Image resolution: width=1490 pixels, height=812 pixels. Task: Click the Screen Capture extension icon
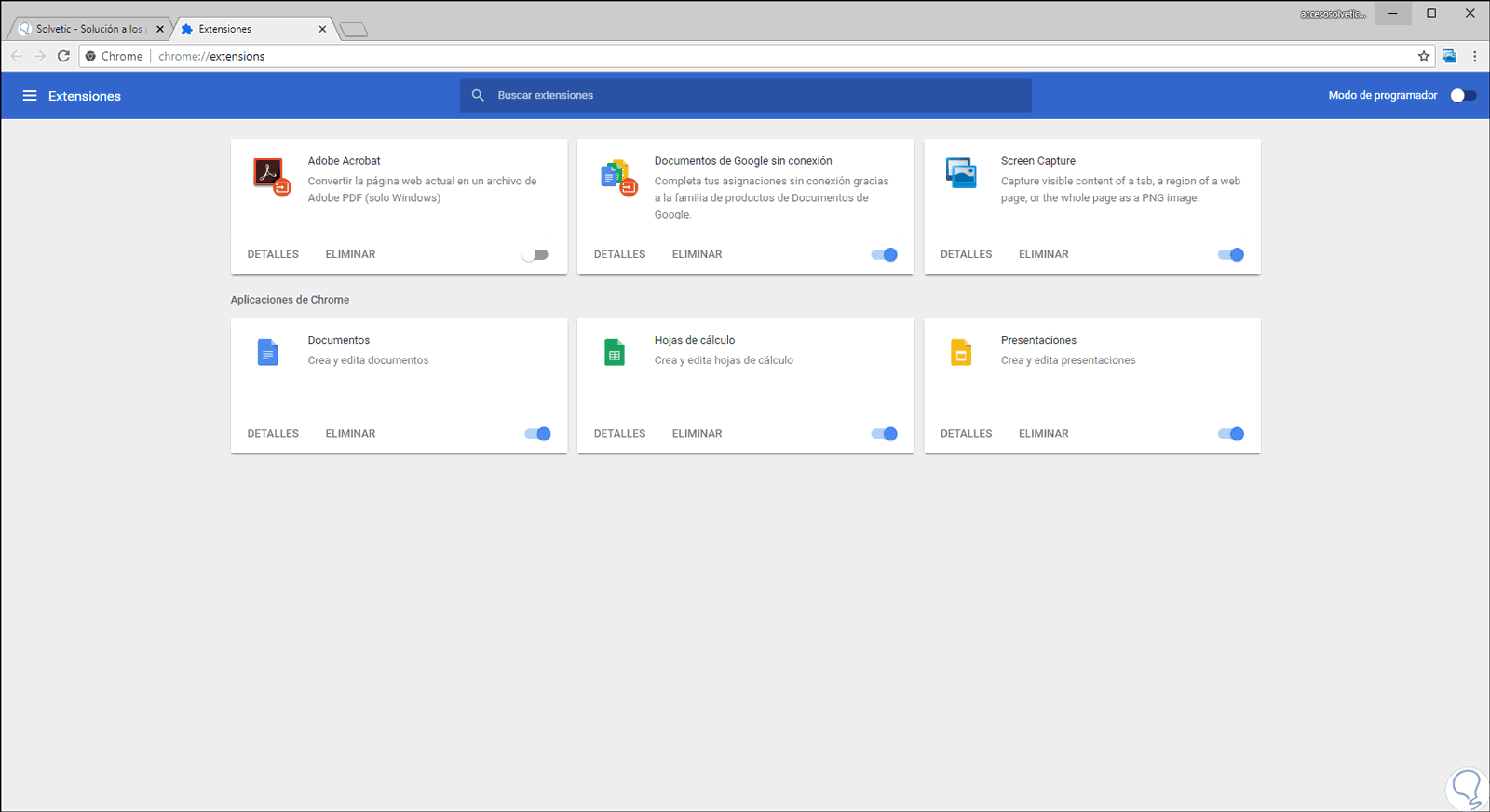(961, 173)
